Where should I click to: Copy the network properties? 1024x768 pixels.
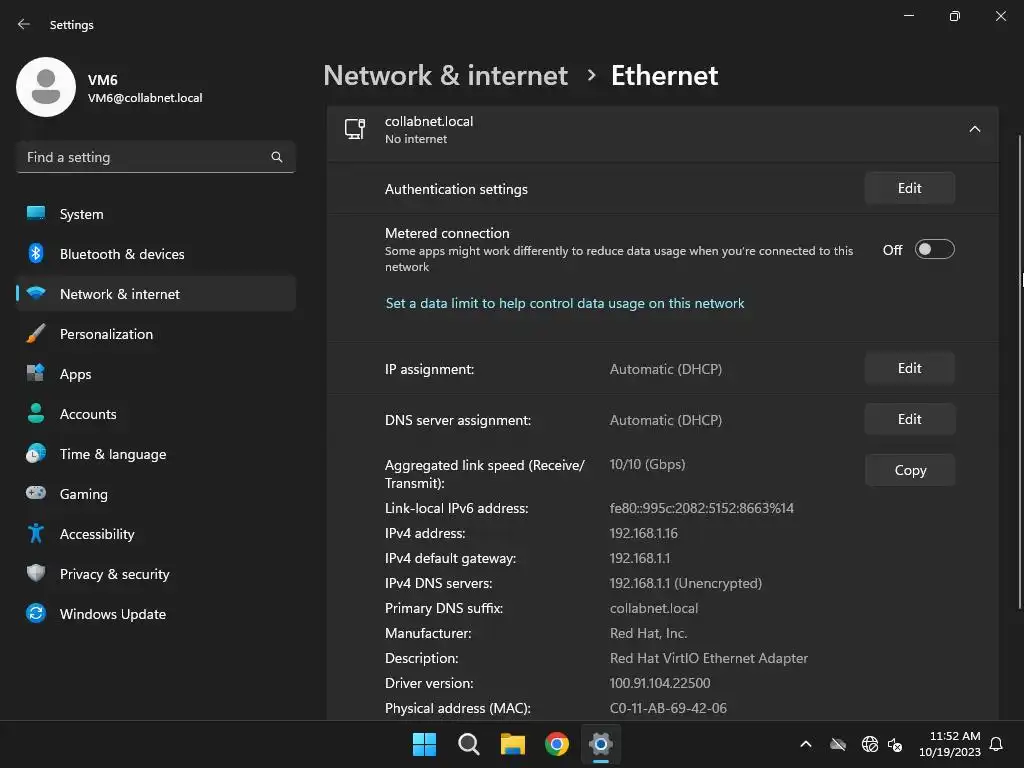coord(909,470)
